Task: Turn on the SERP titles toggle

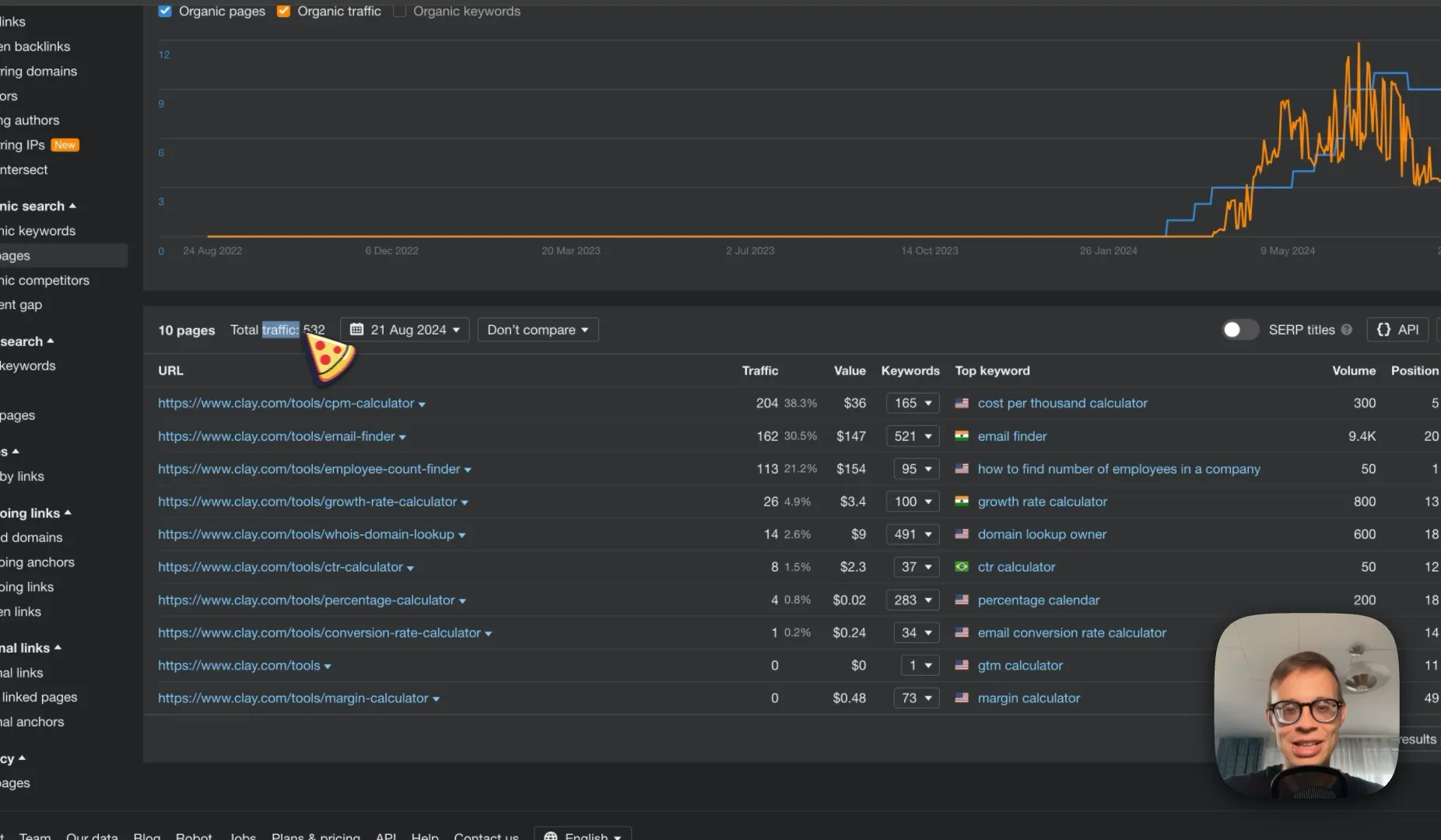Action: 1239,330
